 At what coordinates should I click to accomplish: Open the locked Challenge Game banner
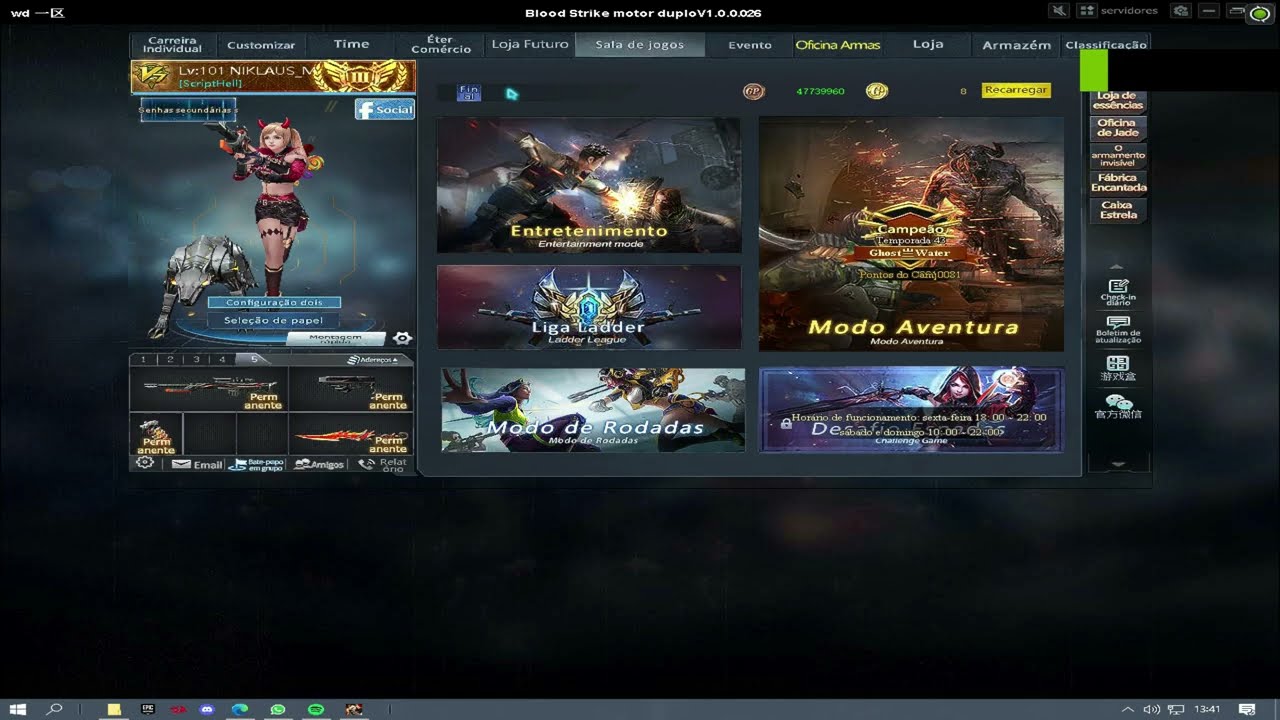point(911,410)
